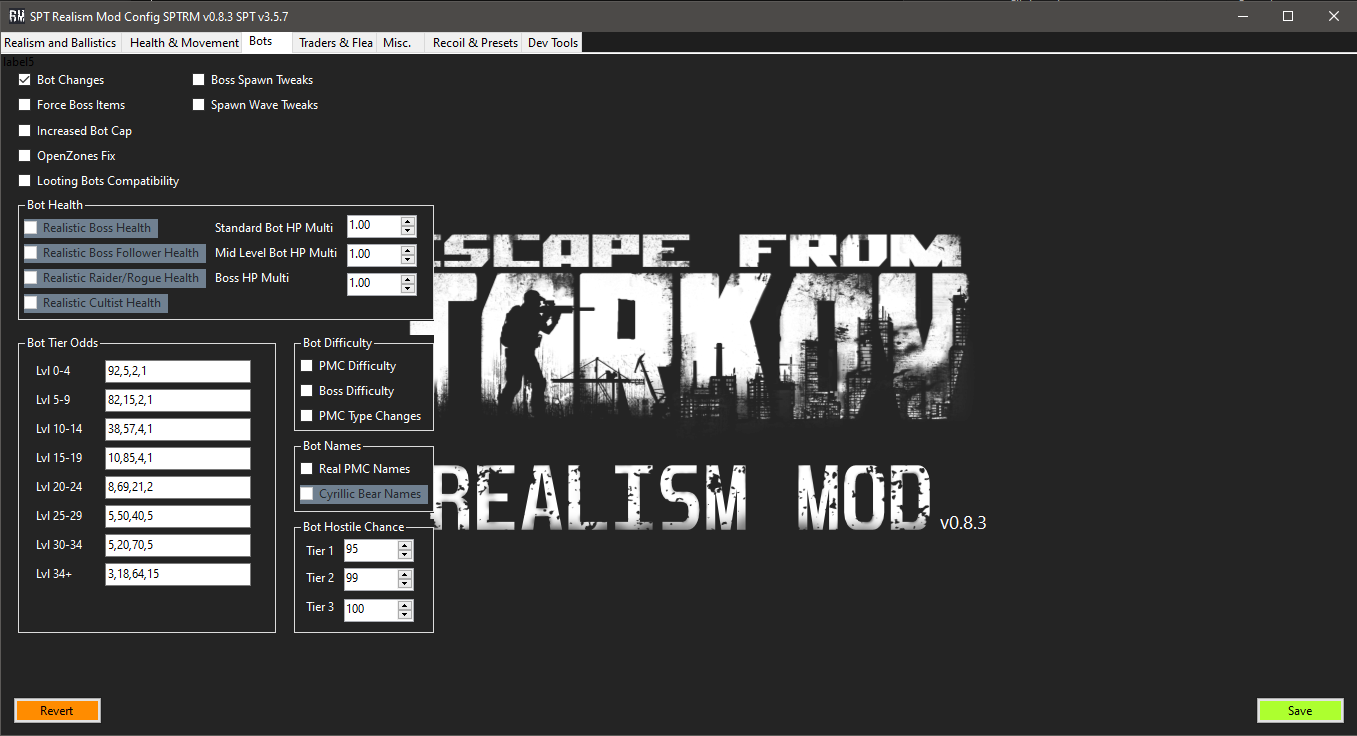Check PMC Type Changes

pyautogui.click(x=307, y=416)
